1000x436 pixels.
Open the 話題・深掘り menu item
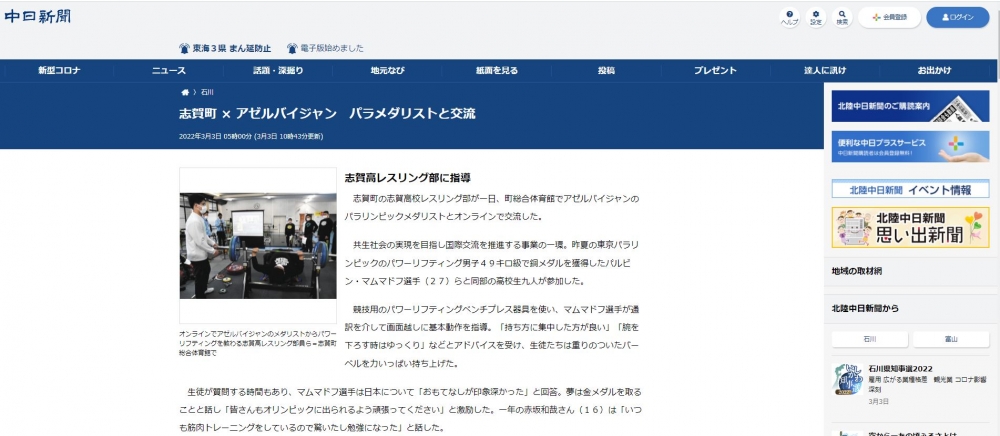(x=278, y=71)
